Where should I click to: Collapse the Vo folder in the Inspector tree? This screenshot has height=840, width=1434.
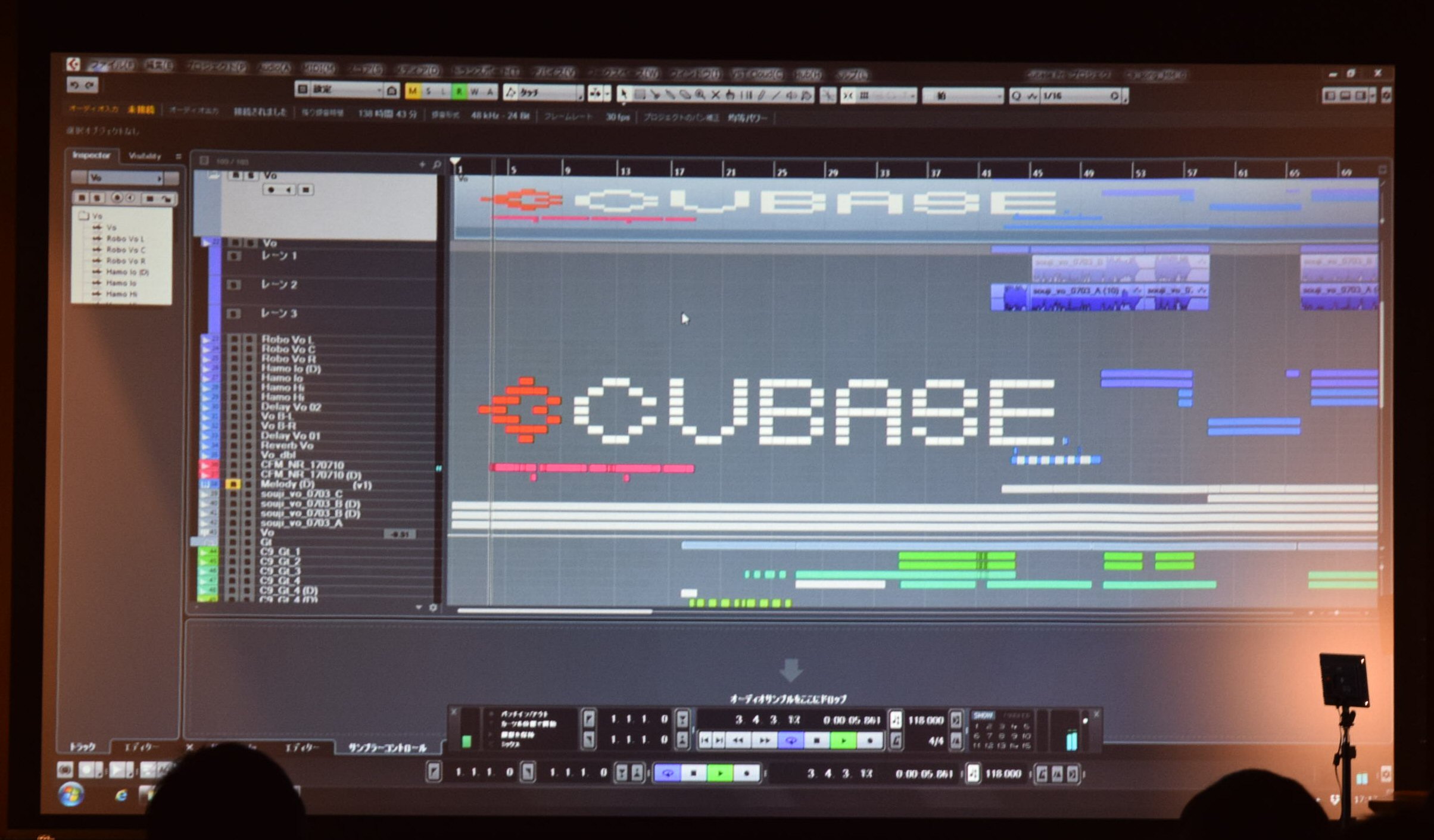click(x=84, y=216)
